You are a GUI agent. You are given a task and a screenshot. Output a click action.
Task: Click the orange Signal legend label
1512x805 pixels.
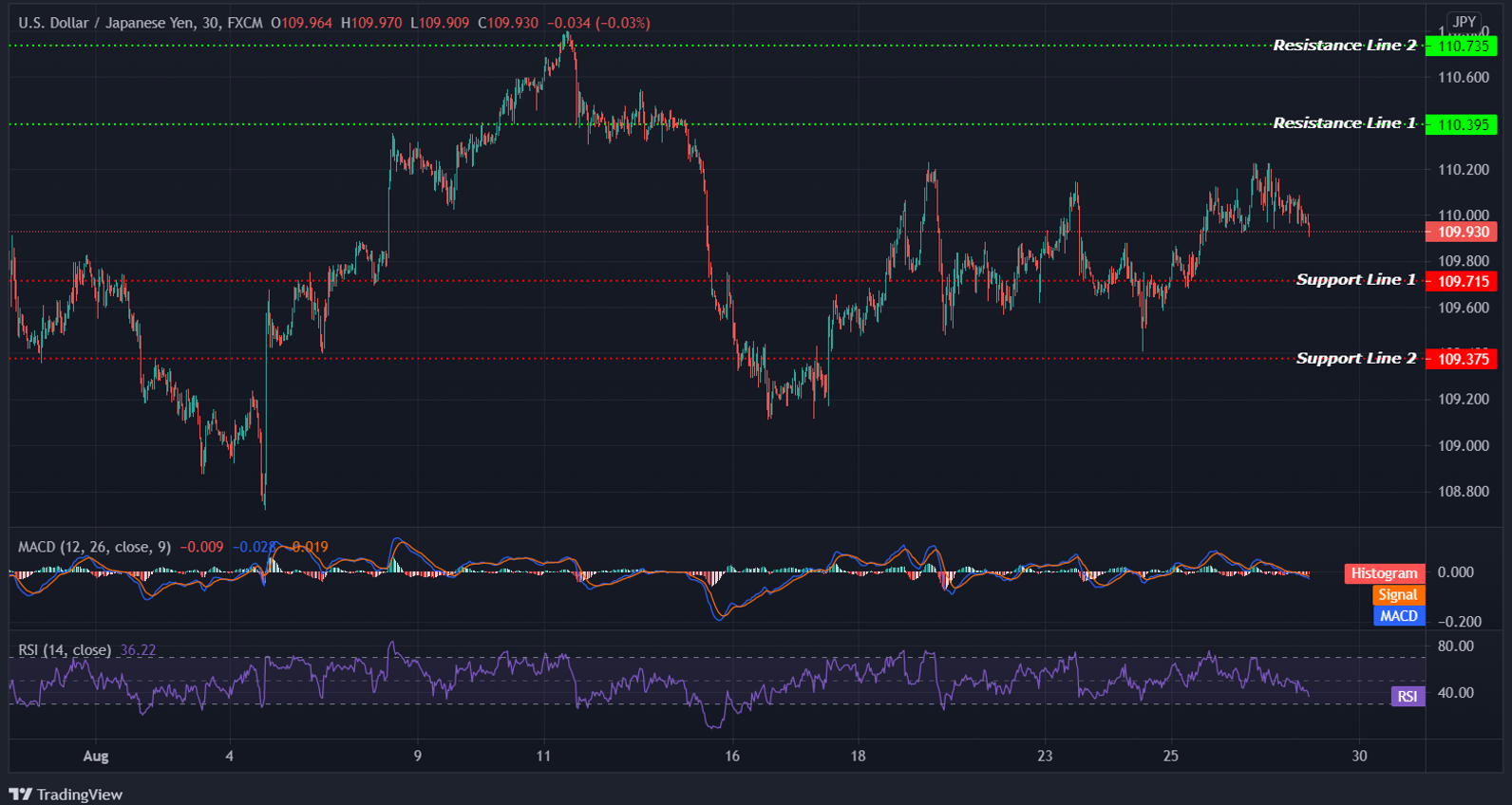point(1397,595)
